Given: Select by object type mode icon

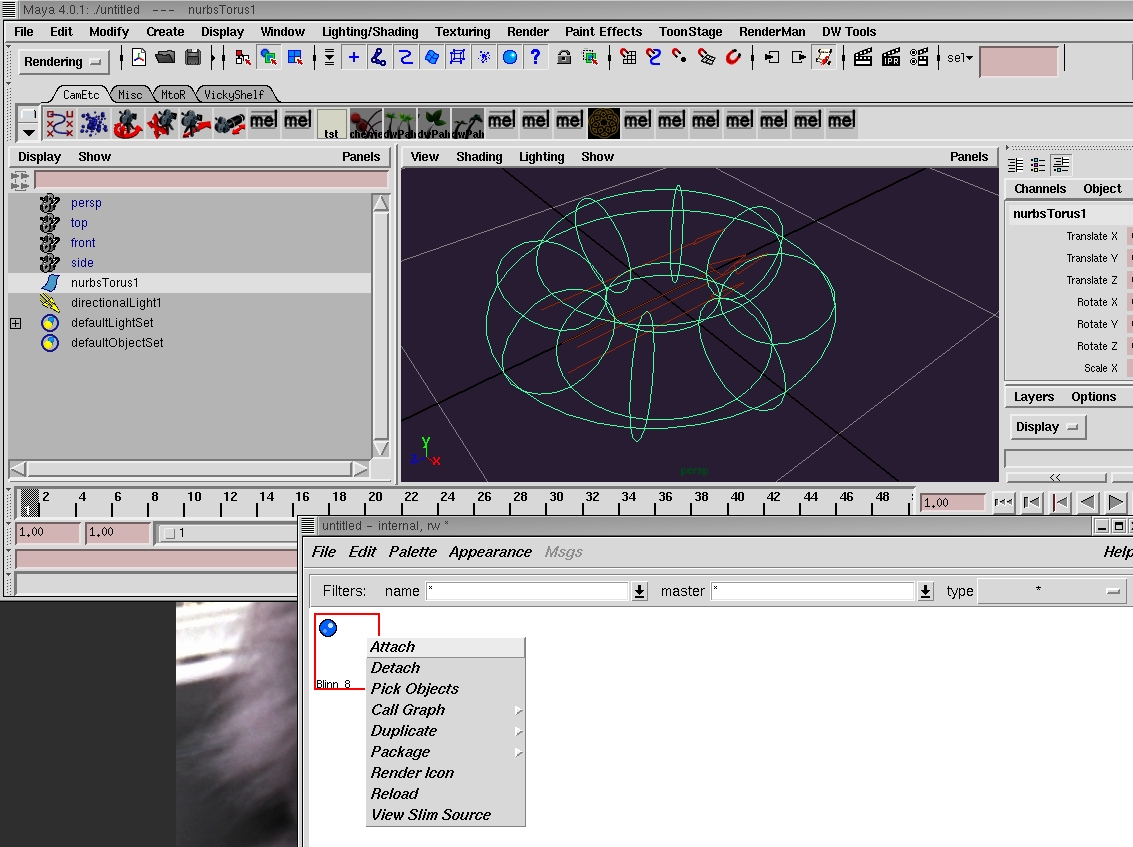Looking at the screenshot, I should tap(269, 58).
